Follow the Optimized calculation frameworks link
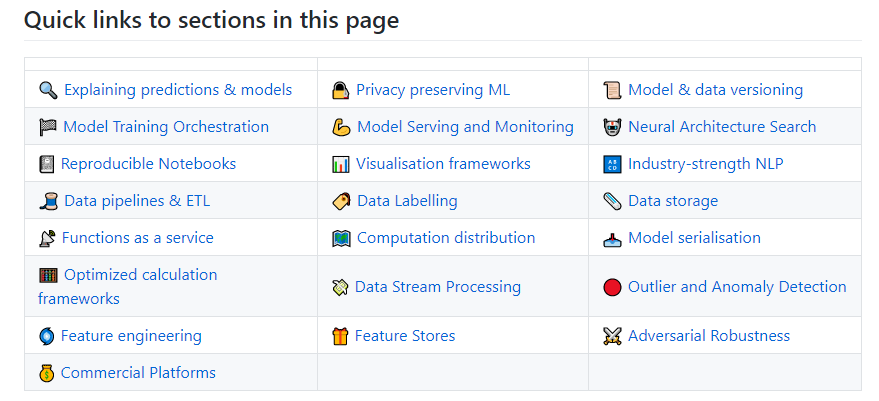This screenshot has height=401, width=879. (x=128, y=287)
